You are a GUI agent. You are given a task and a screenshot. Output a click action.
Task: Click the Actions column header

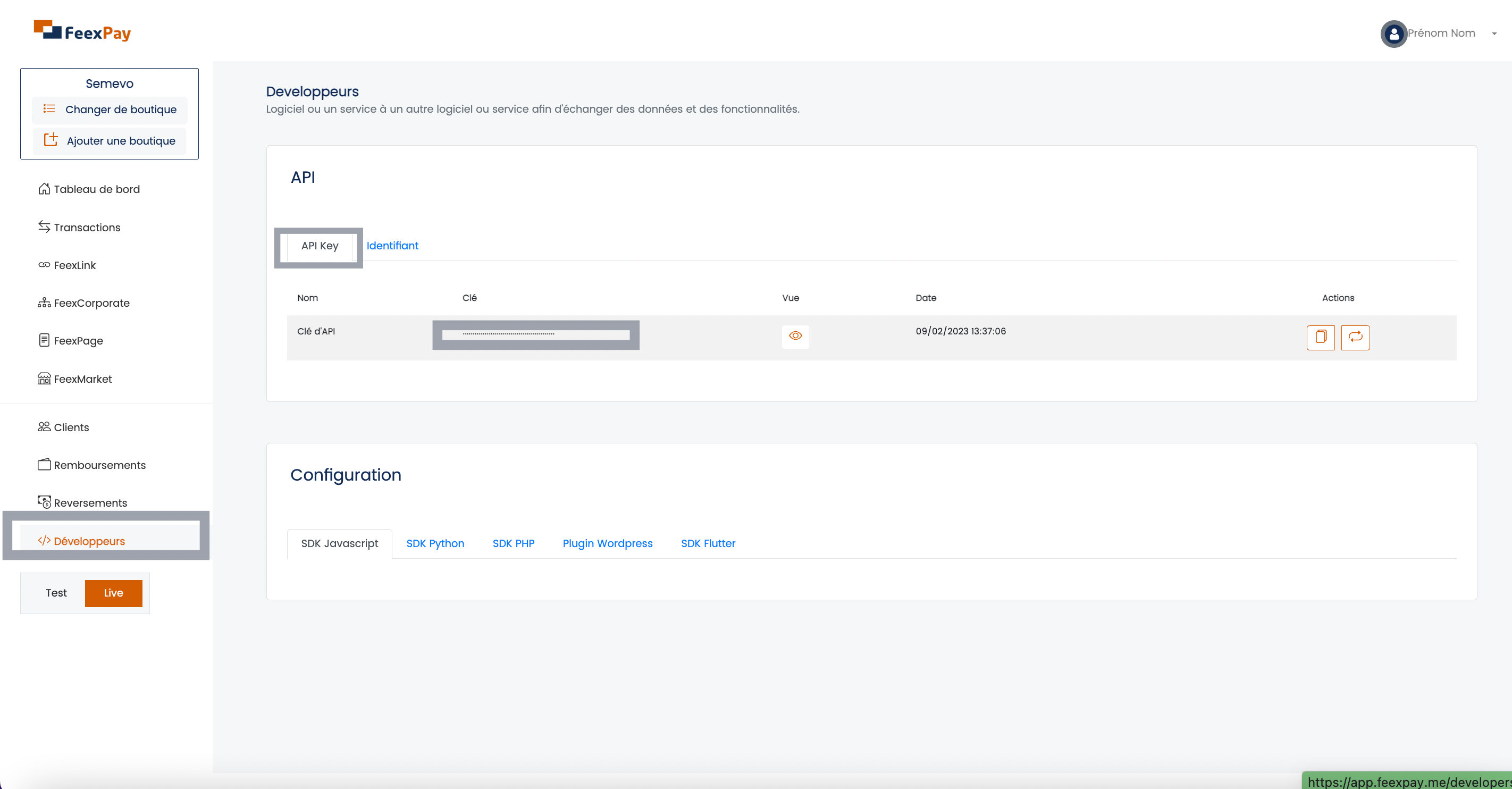[1338, 298]
